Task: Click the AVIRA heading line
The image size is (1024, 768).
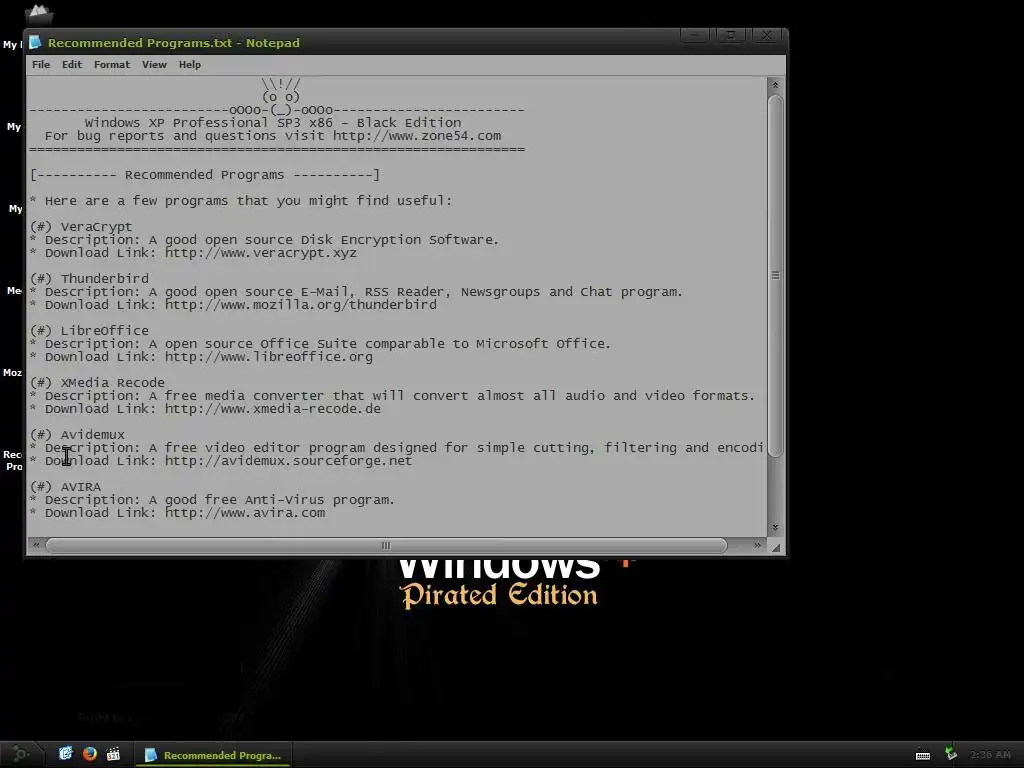Action: [x=65, y=487]
